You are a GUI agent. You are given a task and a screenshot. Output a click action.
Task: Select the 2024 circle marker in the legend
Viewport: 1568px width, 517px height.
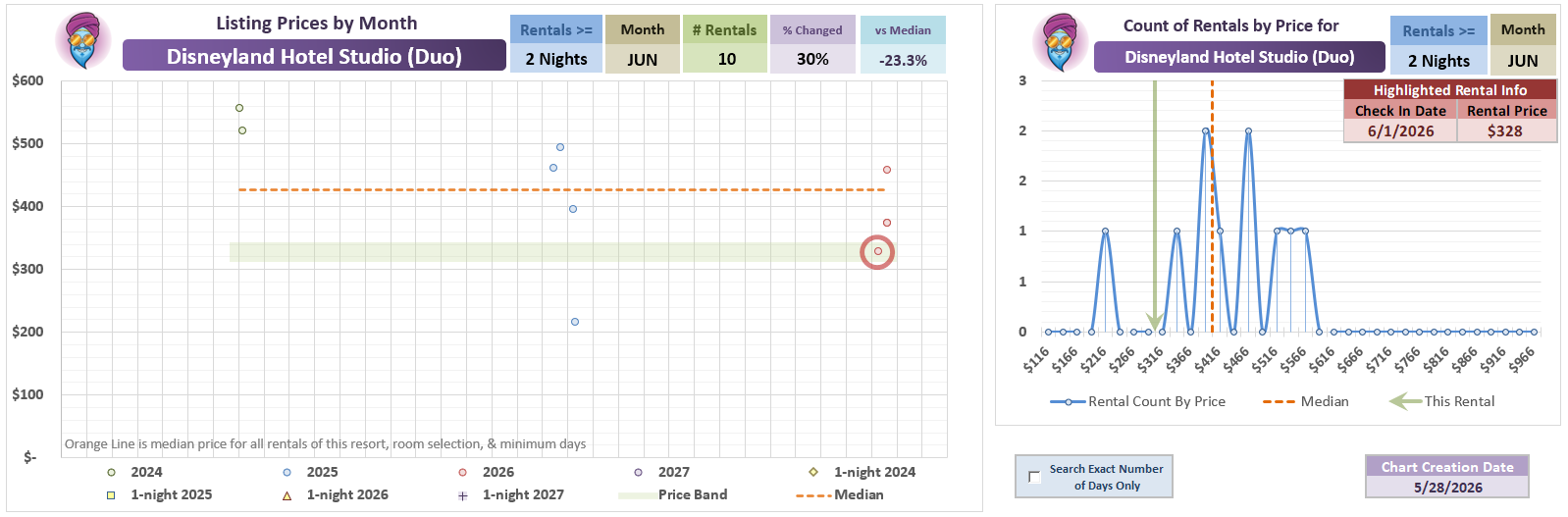111,472
